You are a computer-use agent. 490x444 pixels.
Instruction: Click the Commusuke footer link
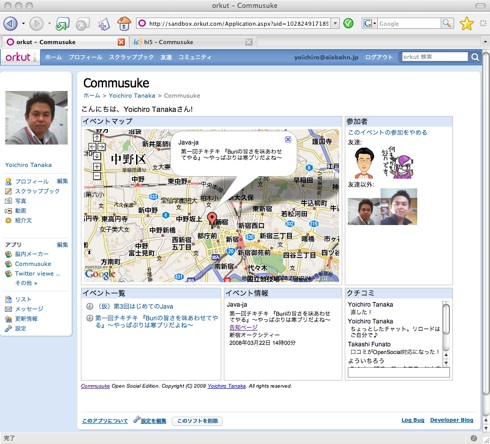click(95, 386)
